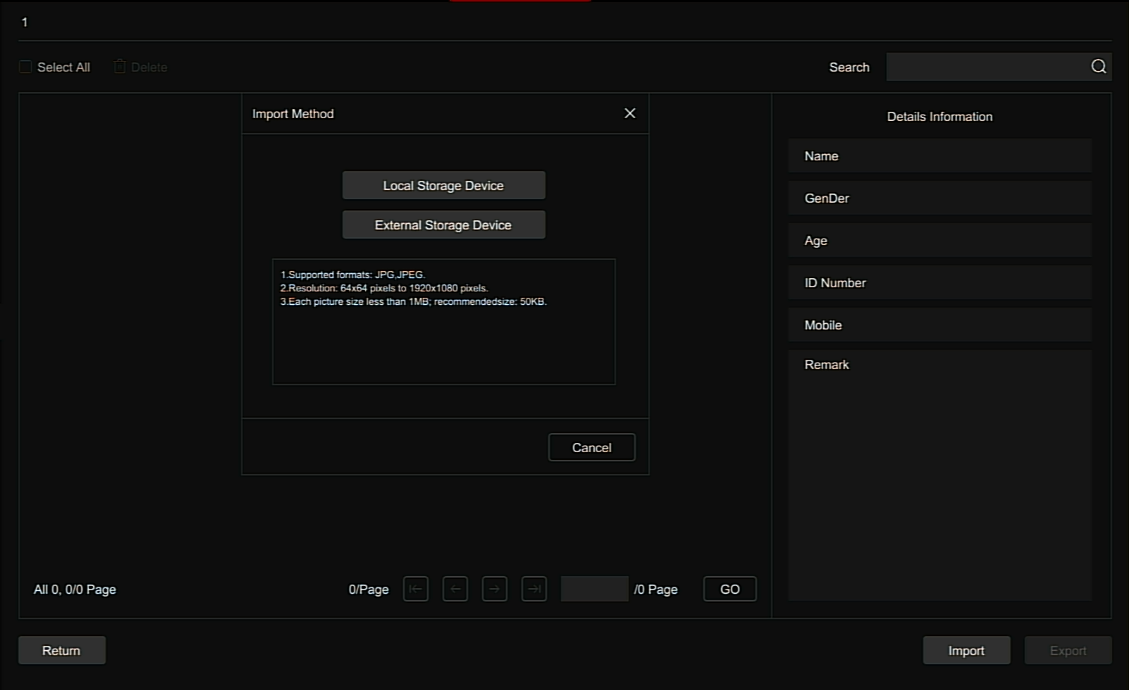Click the GO button

point(730,589)
